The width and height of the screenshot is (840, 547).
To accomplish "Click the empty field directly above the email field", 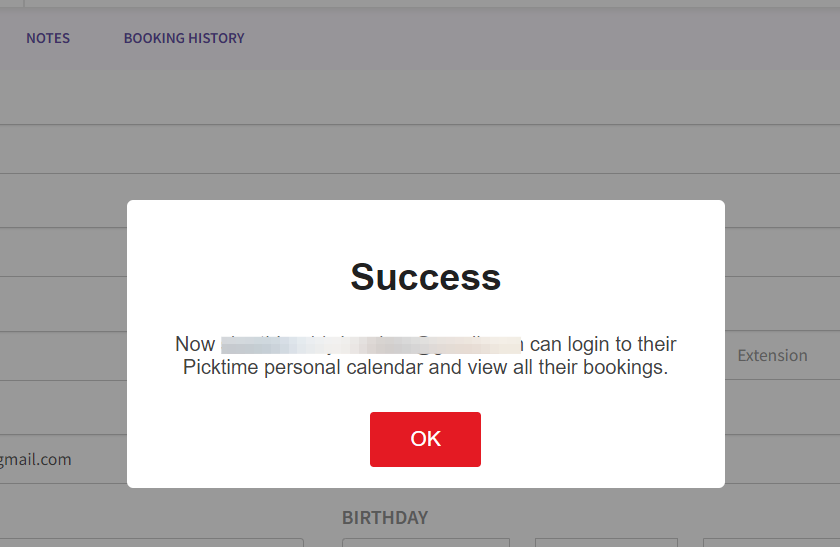I will (x=60, y=407).
